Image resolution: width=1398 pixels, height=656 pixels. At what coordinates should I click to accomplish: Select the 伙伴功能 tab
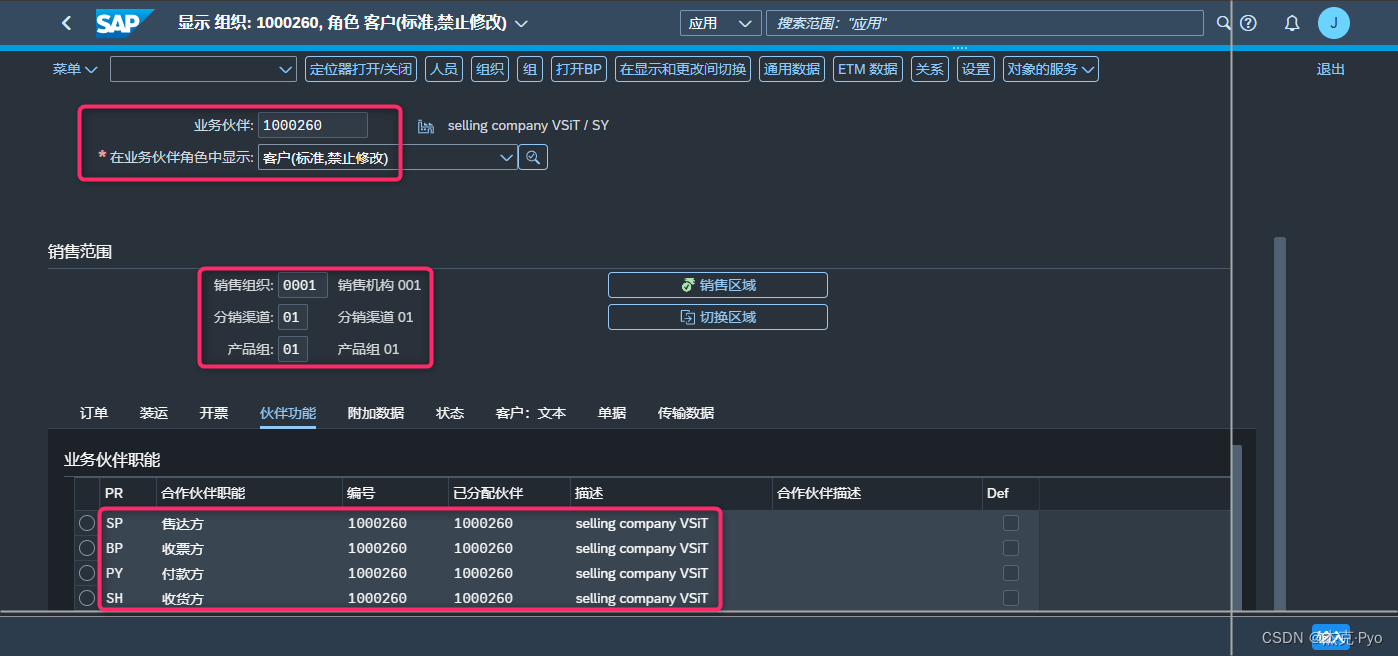coord(288,413)
